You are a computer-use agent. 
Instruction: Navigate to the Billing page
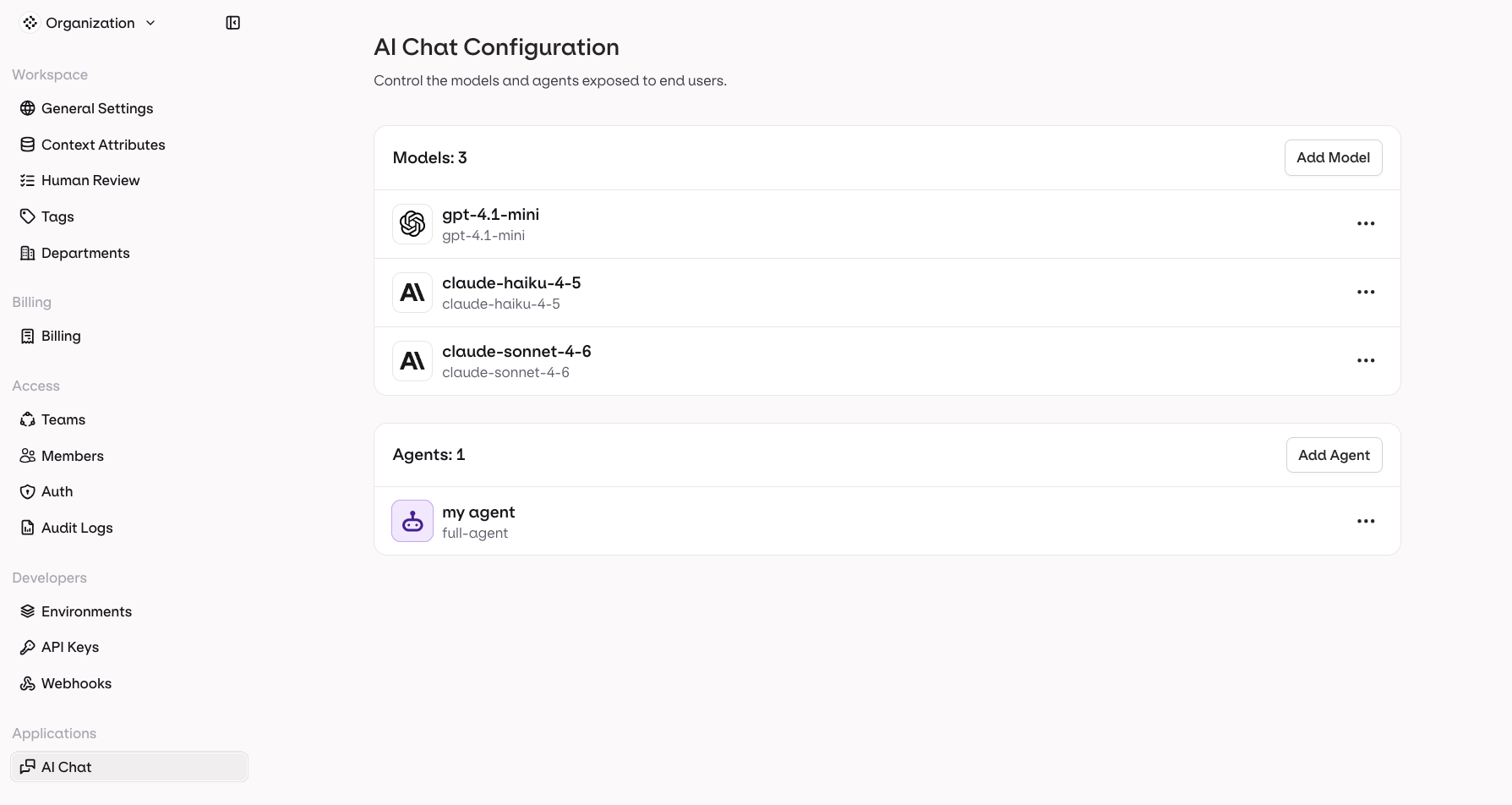click(x=59, y=336)
